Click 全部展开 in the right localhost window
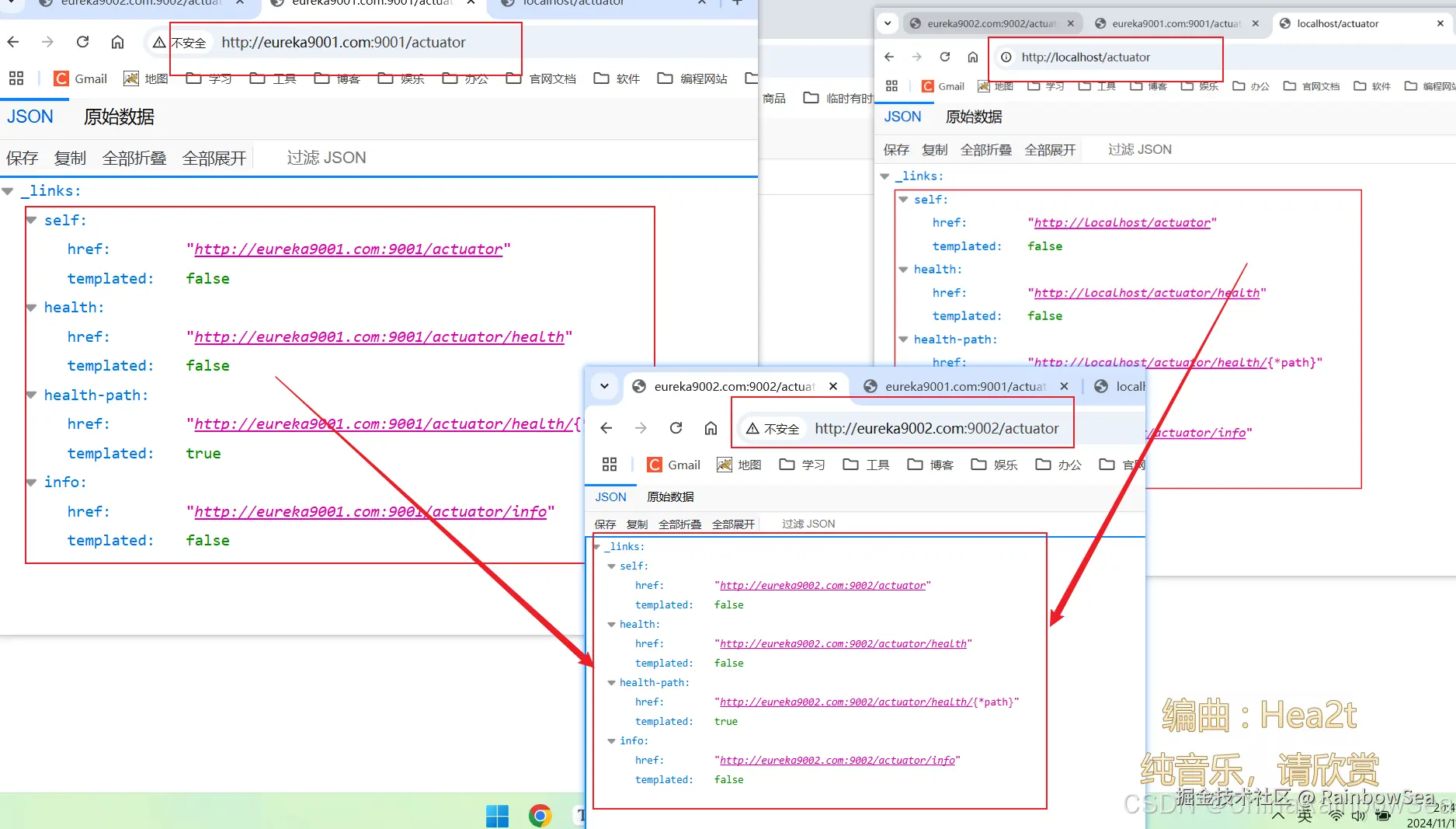Viewport: 1456px width, 829px height. point(1051,150)
